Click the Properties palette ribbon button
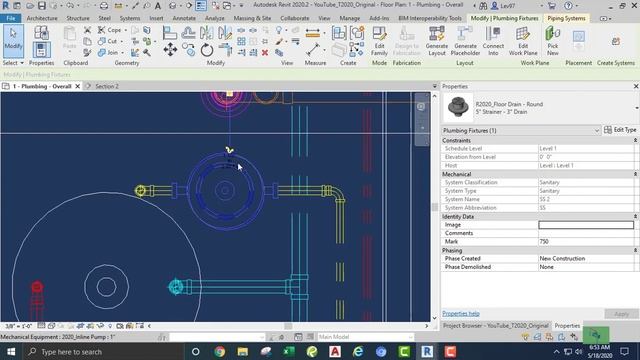Image resolution: width=640 pixels, height=360 pixels. pos(41,50)
